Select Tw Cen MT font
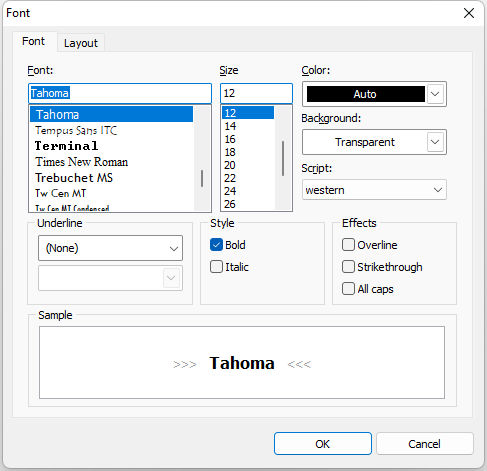Image resolution: width=487 pixels, height=471 pixels. pos(111,193)
